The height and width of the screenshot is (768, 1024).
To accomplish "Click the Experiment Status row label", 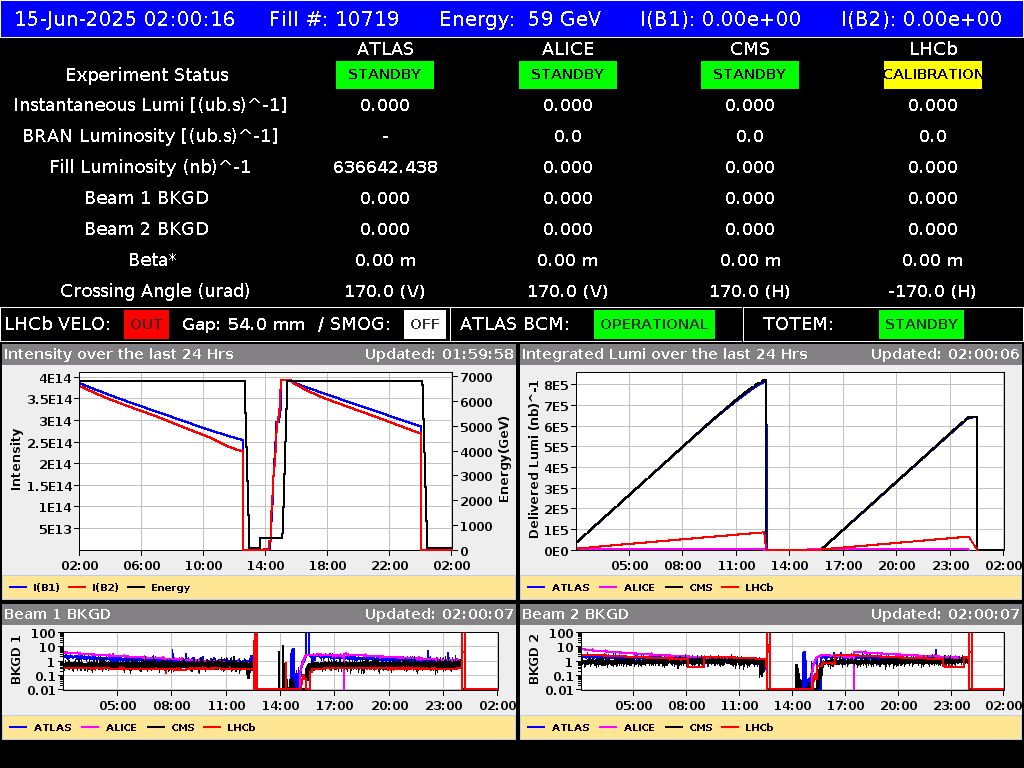I will click(147, 75).
